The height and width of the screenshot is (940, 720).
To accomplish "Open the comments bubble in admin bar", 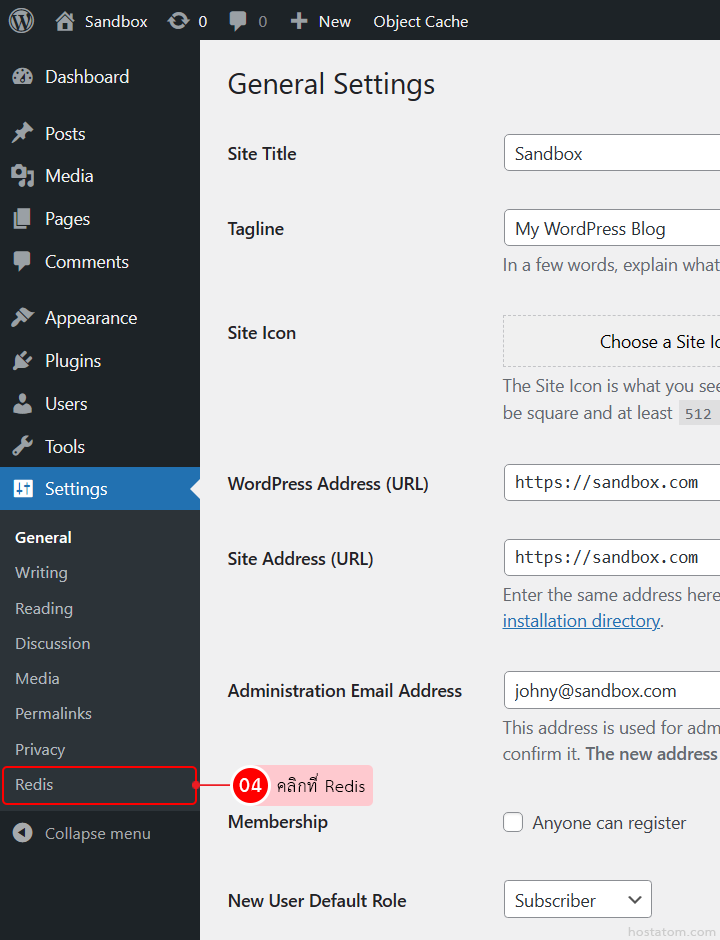I will [238, 21].
